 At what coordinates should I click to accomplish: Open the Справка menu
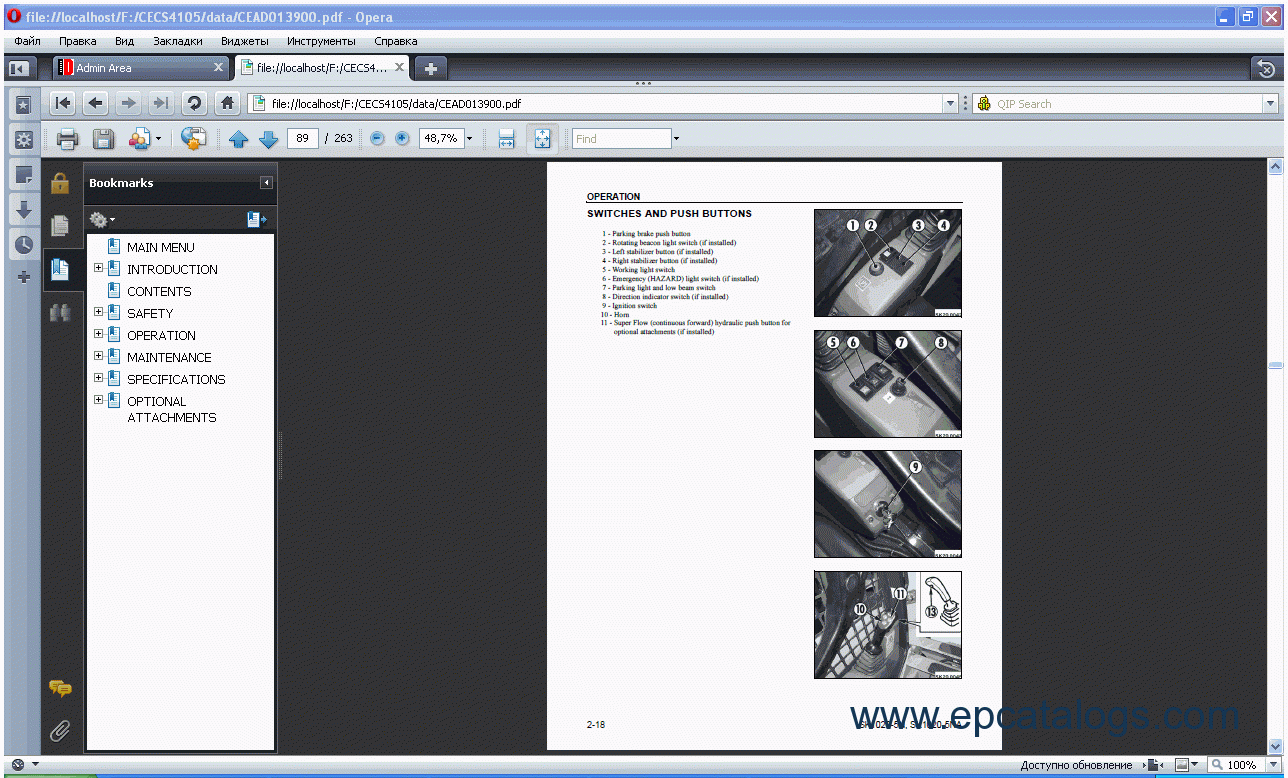[x=396, y=41]
